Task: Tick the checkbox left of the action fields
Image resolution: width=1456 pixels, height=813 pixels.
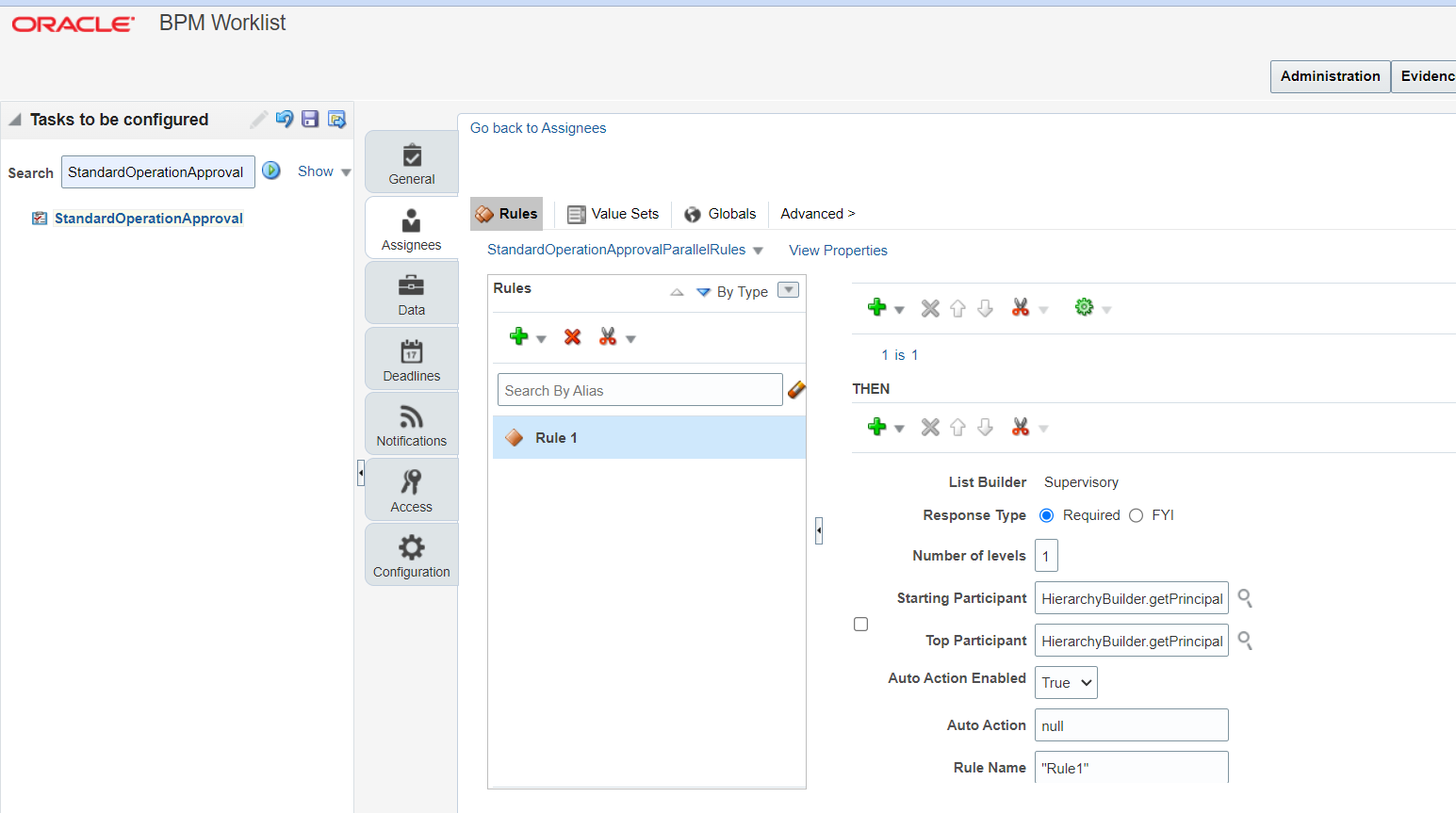Action: click(x=860, y=625)
